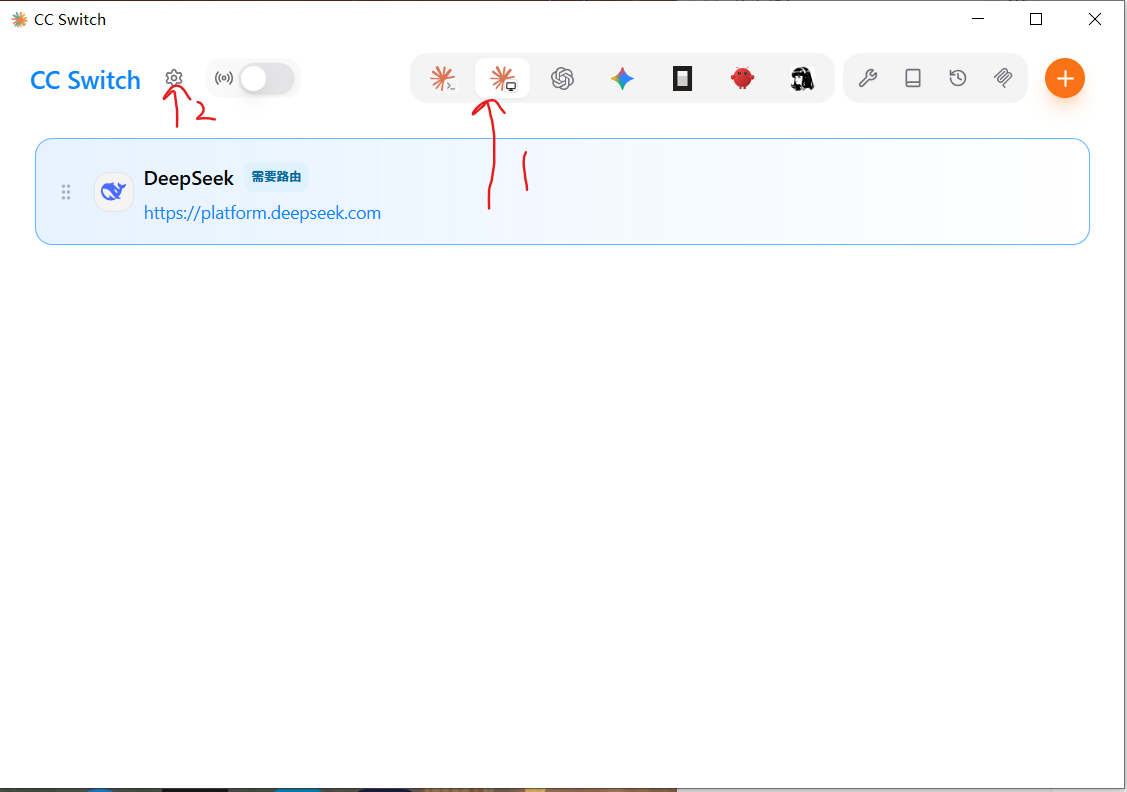Open the history clock icon
This screenshot has height=792, width=1127.
(x=957, y=78)
